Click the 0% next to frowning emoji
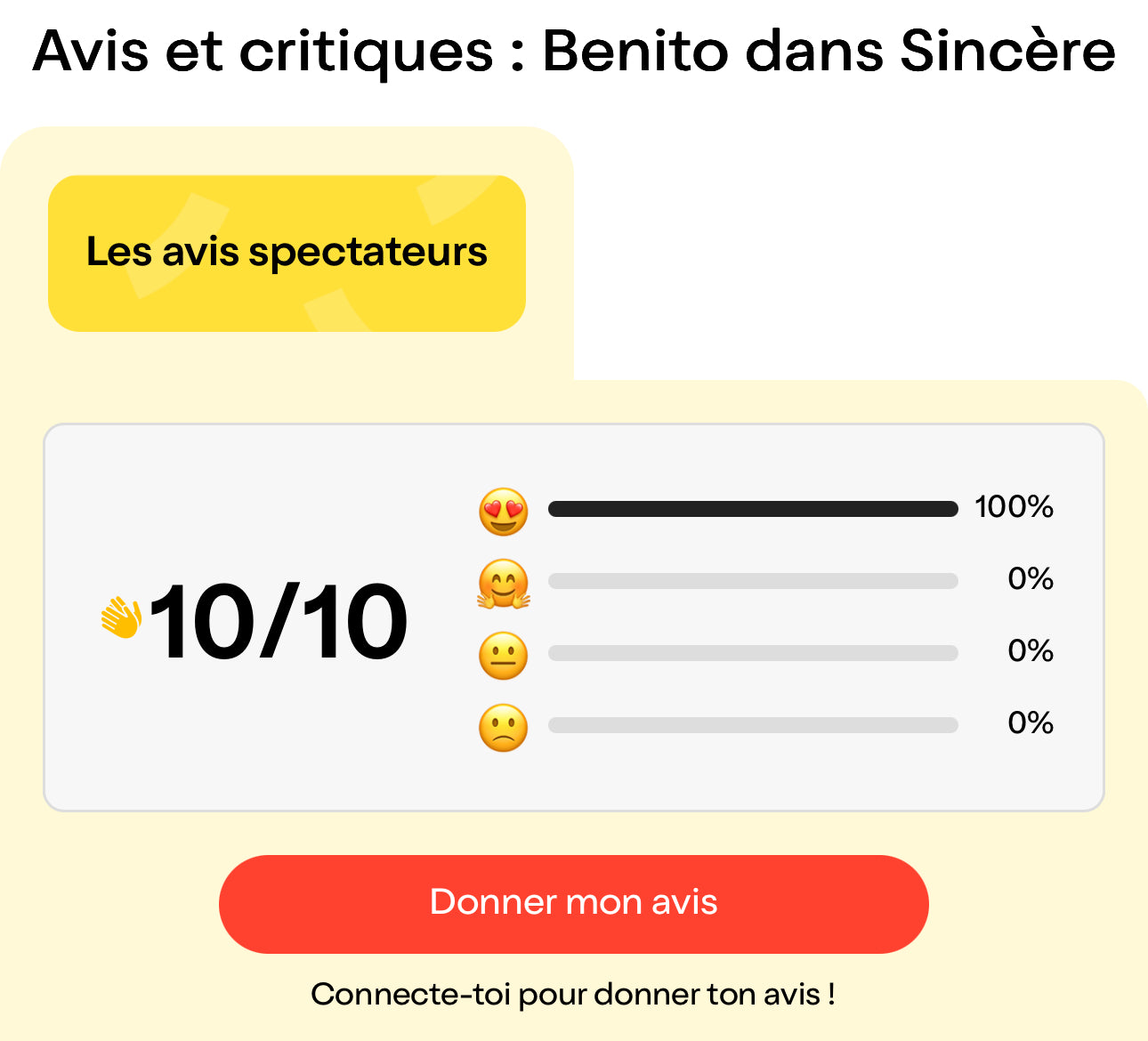 [1031, 723]
